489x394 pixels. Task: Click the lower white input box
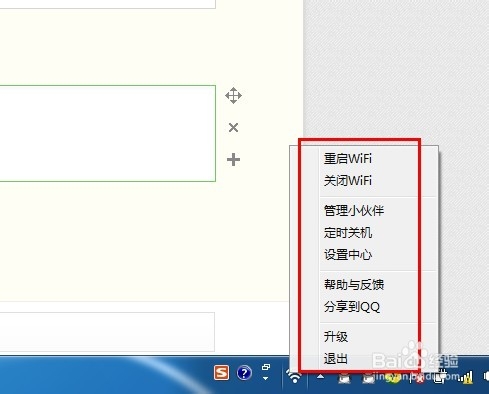click(107, 332)
